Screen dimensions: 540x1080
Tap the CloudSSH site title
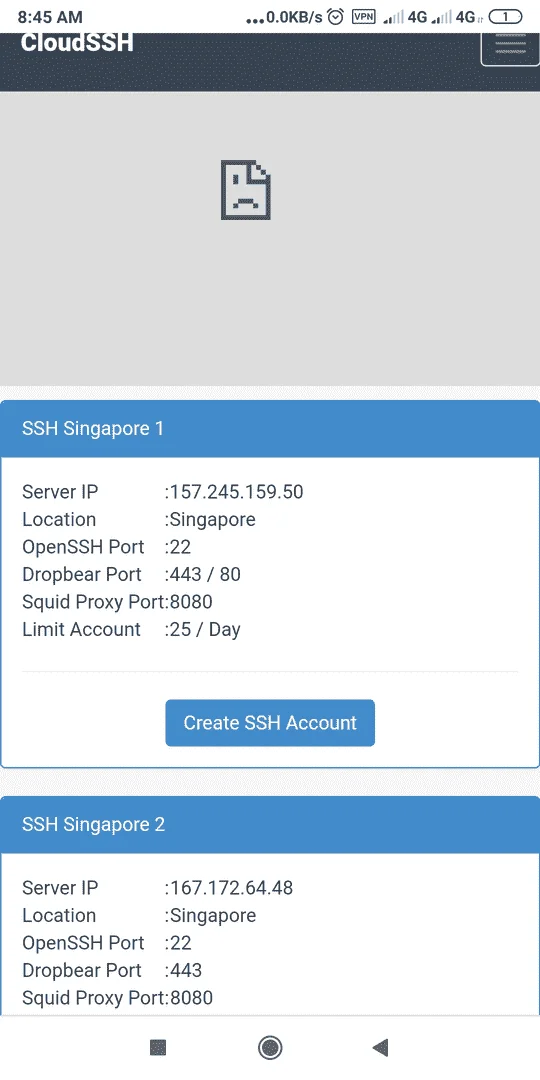point(76,43)
